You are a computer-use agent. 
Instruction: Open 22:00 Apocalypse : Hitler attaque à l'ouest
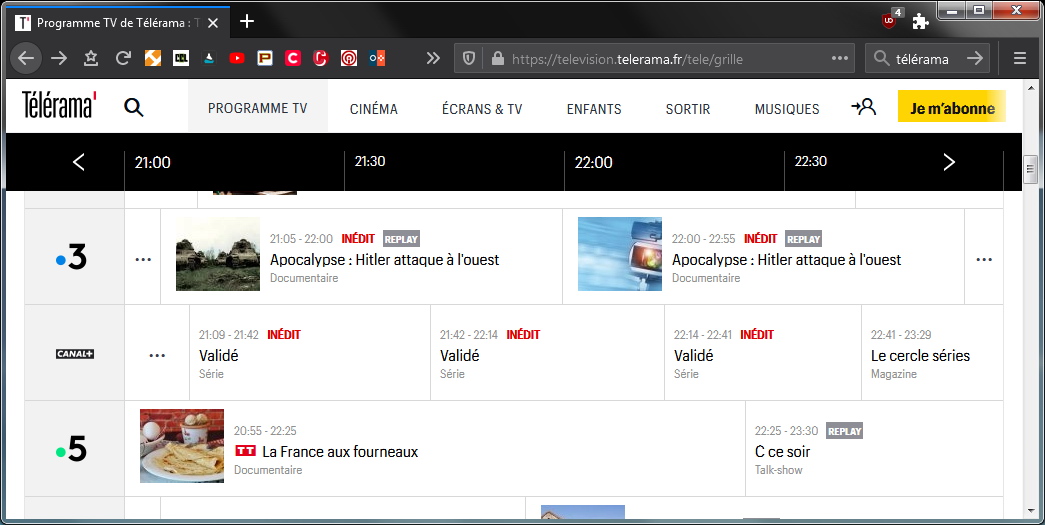[x=786, y=260]
